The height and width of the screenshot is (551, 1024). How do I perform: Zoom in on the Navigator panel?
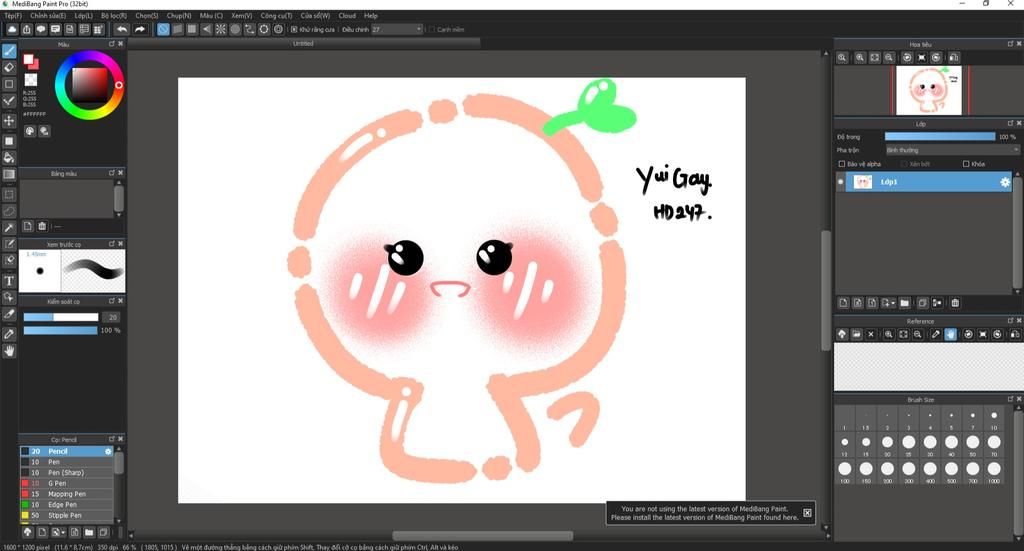tap(860, 57)
